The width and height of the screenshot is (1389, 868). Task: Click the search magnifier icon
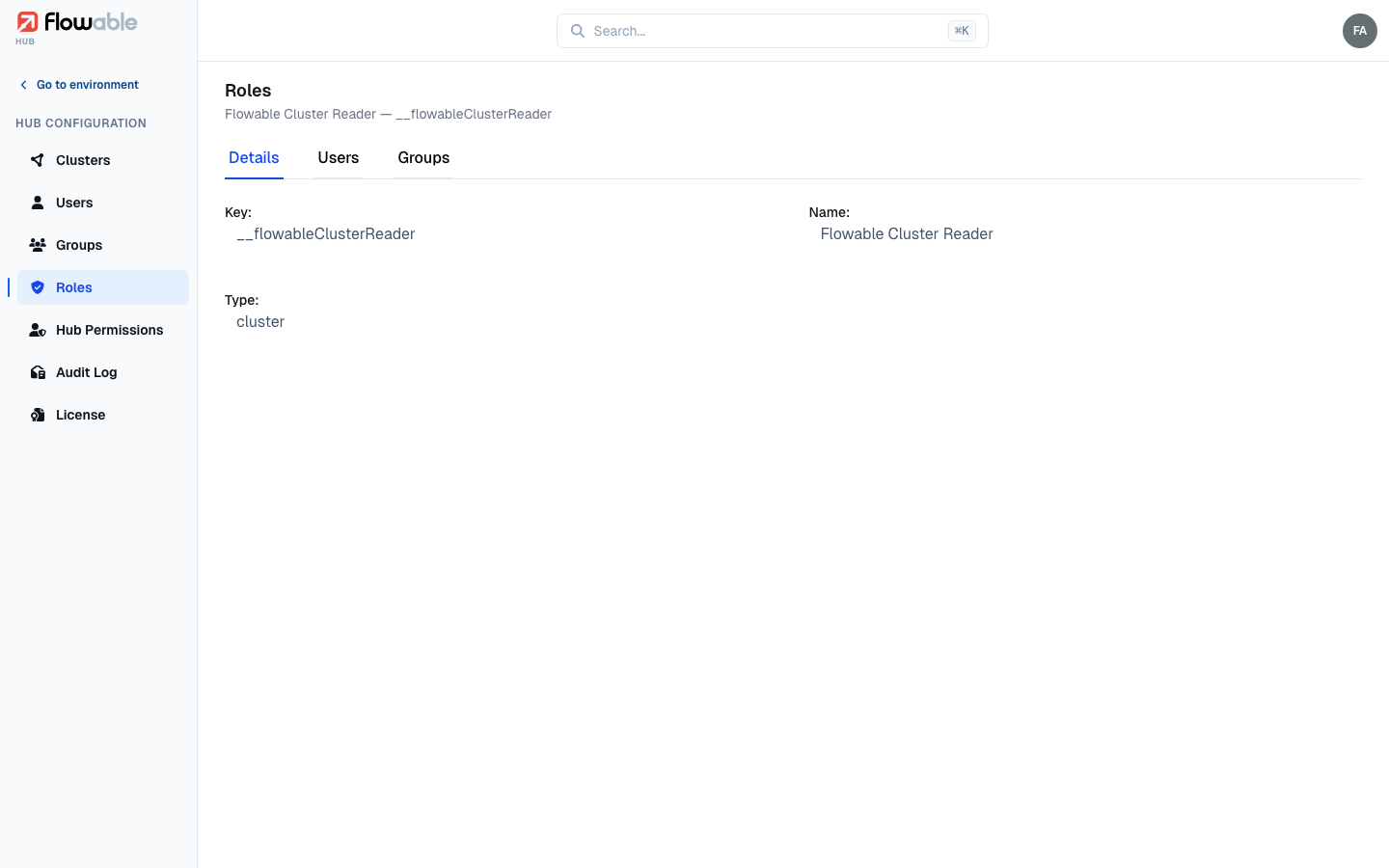[578, 31]
